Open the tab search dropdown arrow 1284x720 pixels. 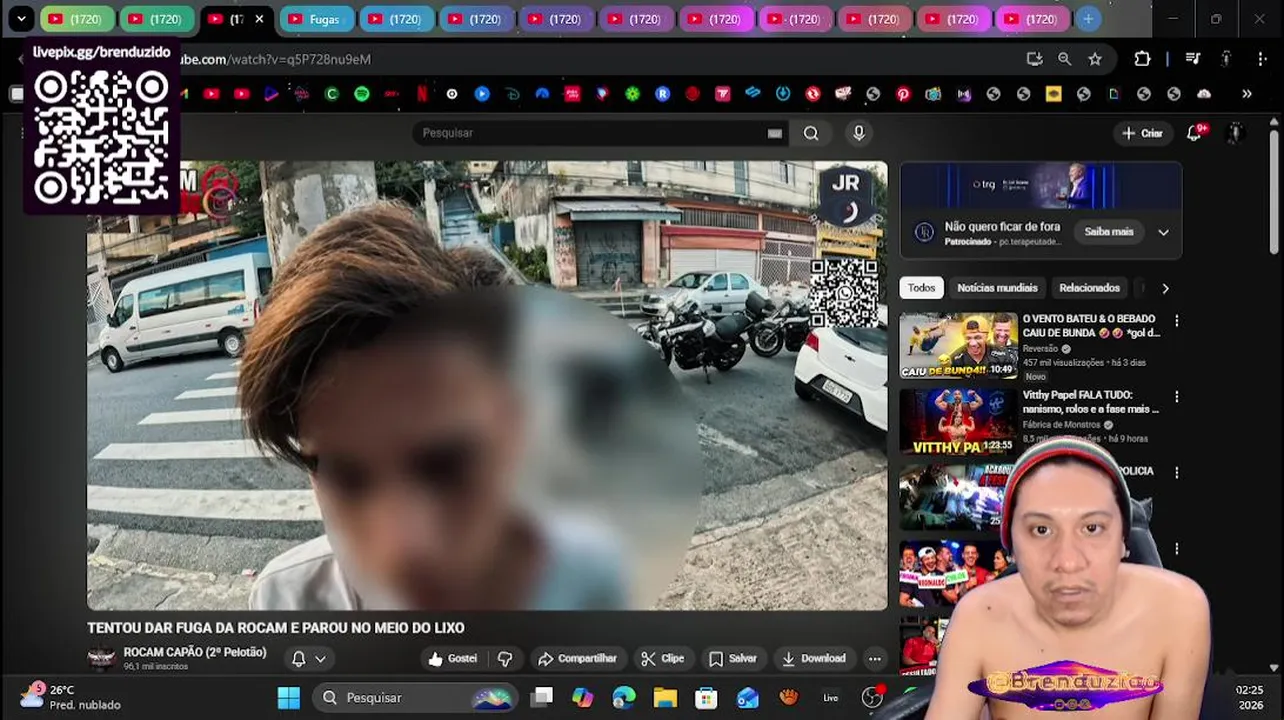pos(21,19)
